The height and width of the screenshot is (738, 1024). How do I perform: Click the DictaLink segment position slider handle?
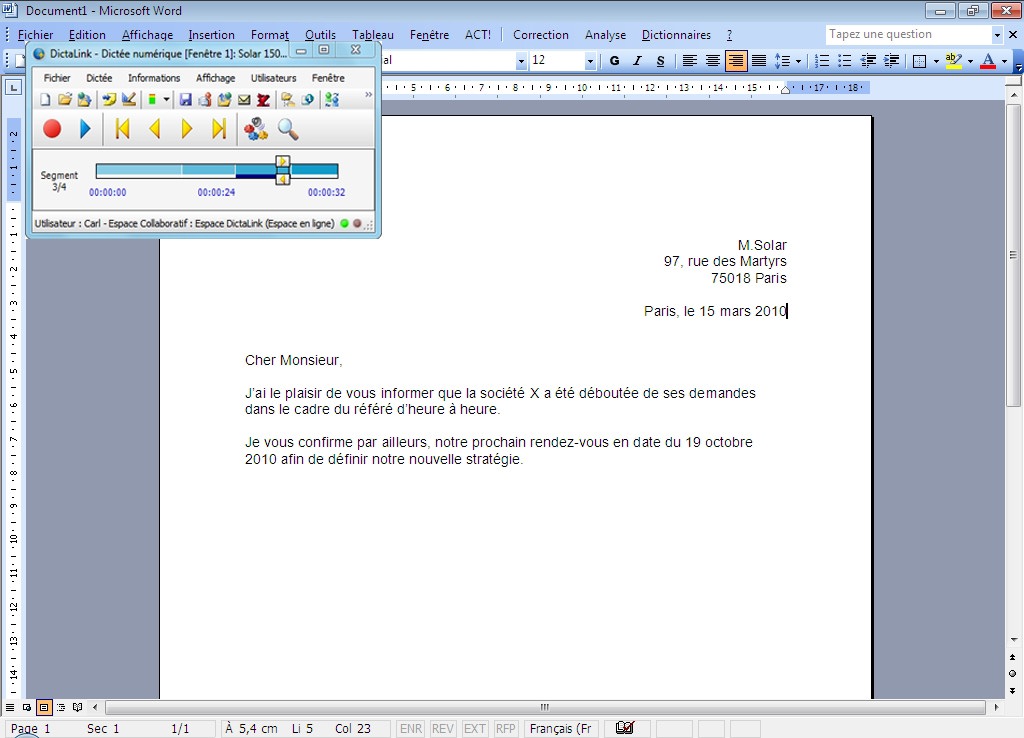pos(283,170)
